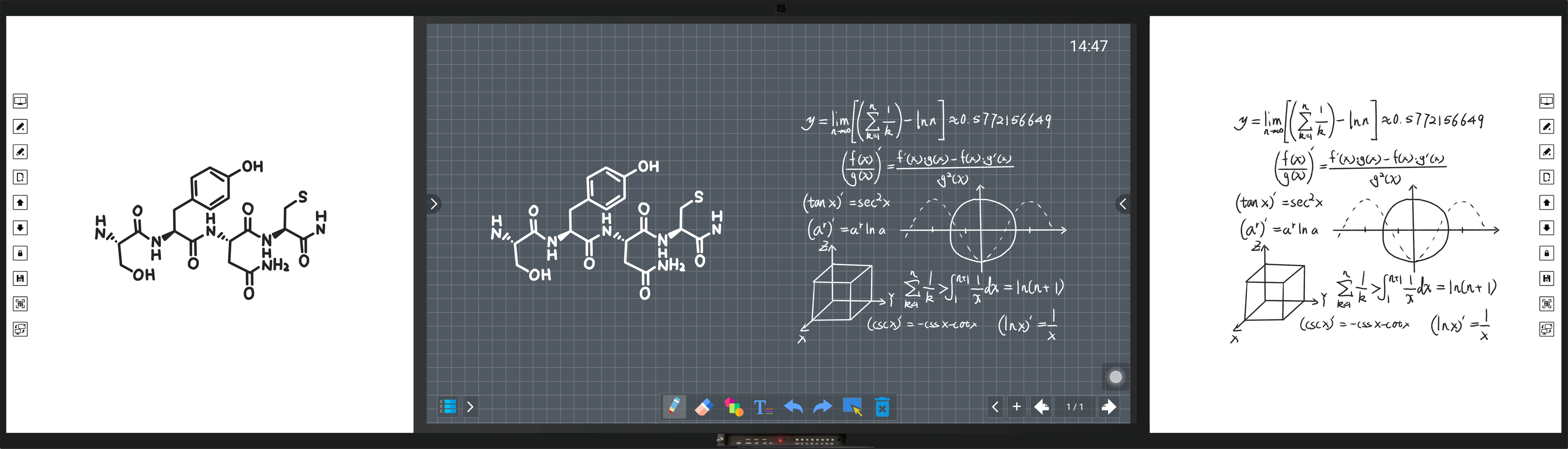Viewport: 1568px width, 449px height.
Task: Clear board with trash icon
Action: point(882,406)
